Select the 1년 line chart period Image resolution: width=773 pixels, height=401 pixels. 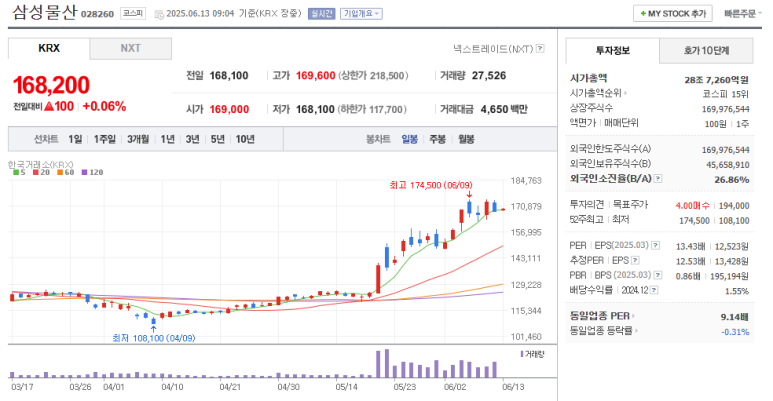(x=168, y=139)
